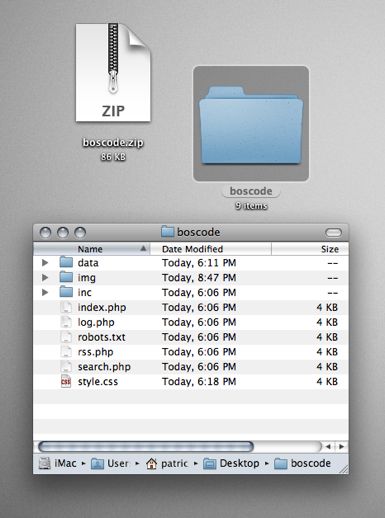Click the iMac computer icon in path bar
The width and height of the screenshot is (385, 518).
(44, 463)
